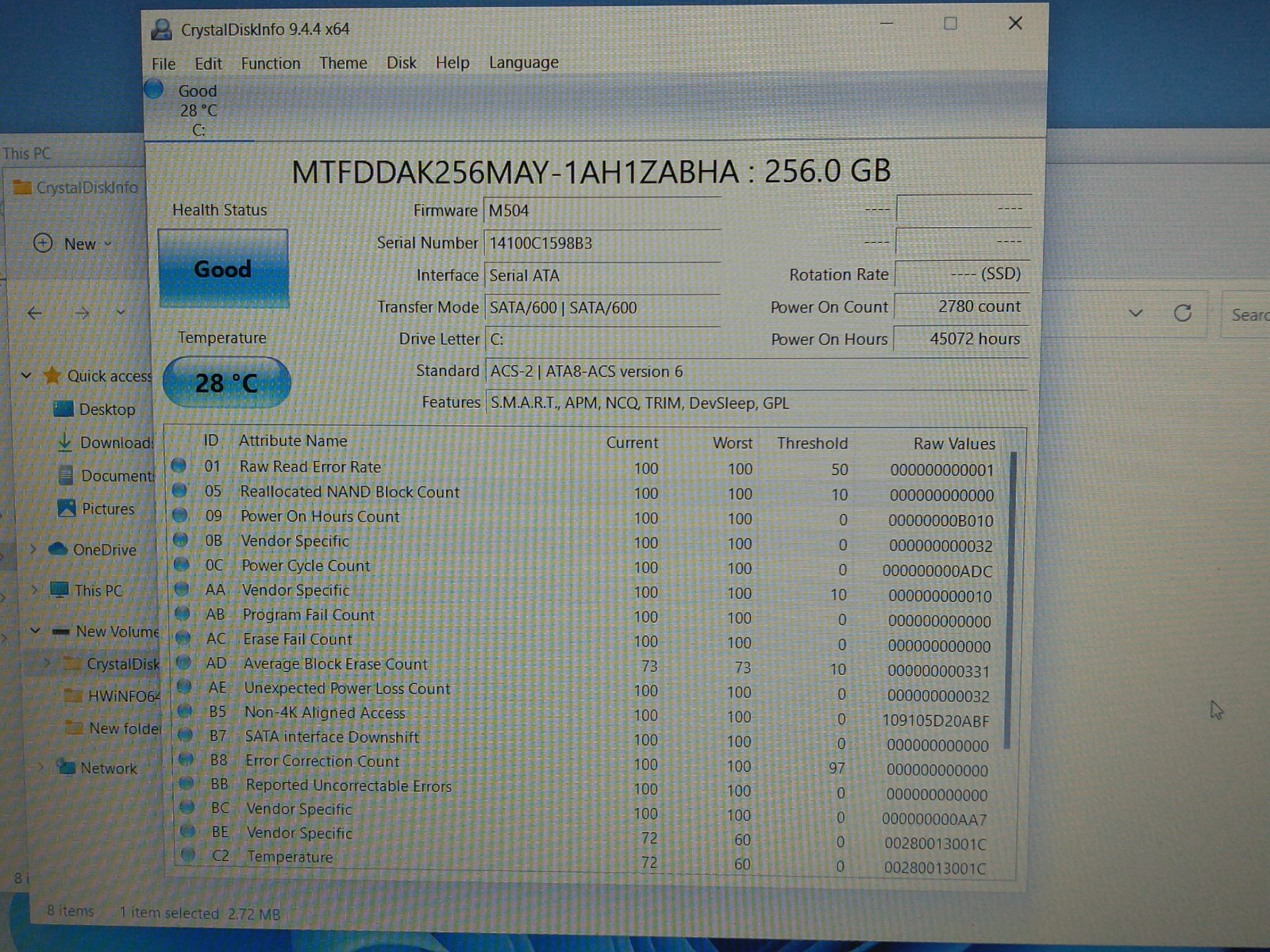
Task: Click New button in File Explorer
Action: pos(72,244)
